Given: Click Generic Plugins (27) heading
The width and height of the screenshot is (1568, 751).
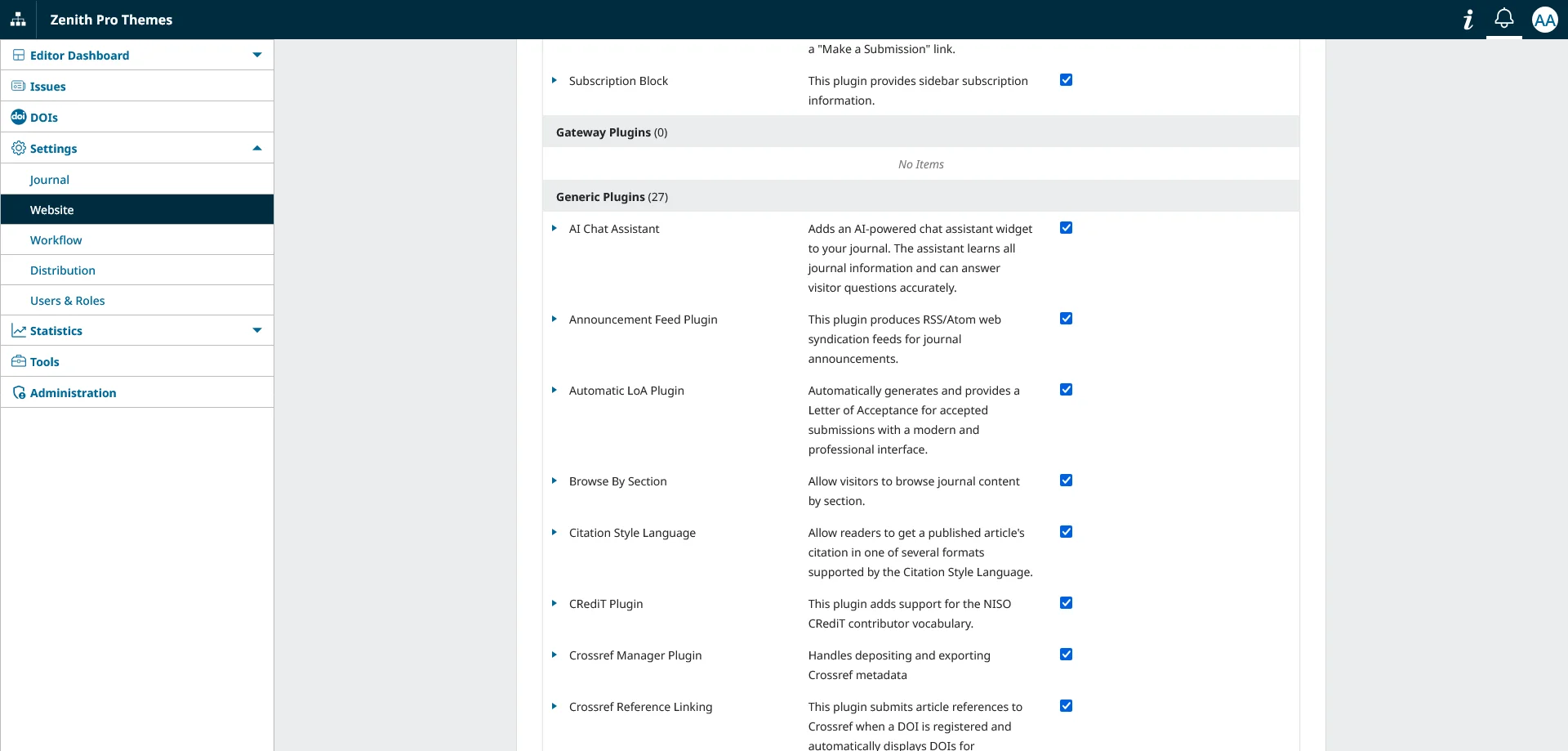Looking at the screenshot, I should [612, 196].
